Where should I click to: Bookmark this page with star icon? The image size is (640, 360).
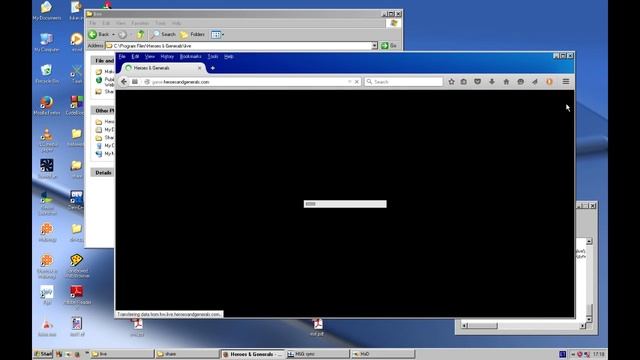tap(451, 82)
